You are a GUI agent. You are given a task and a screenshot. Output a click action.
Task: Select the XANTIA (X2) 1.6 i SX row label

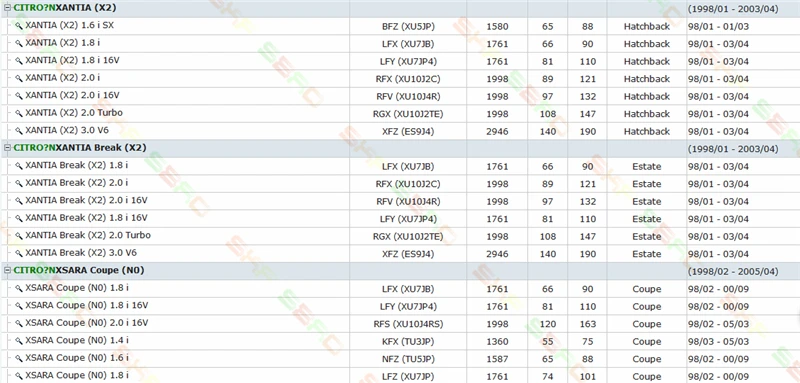69,25
